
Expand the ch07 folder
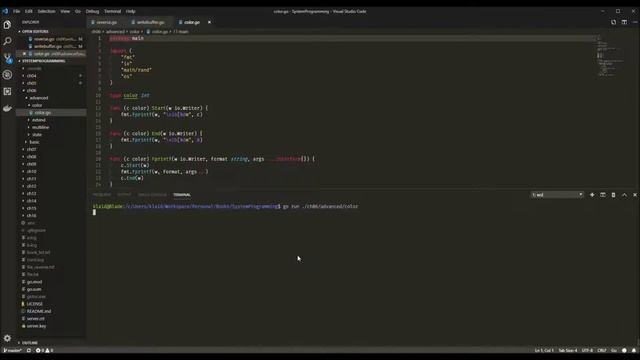tap(31, 149)
